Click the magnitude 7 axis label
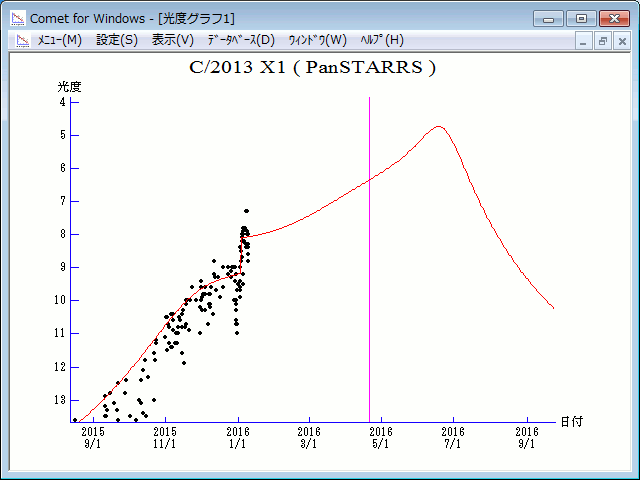 pyautogui.click(x=62, y=201)
